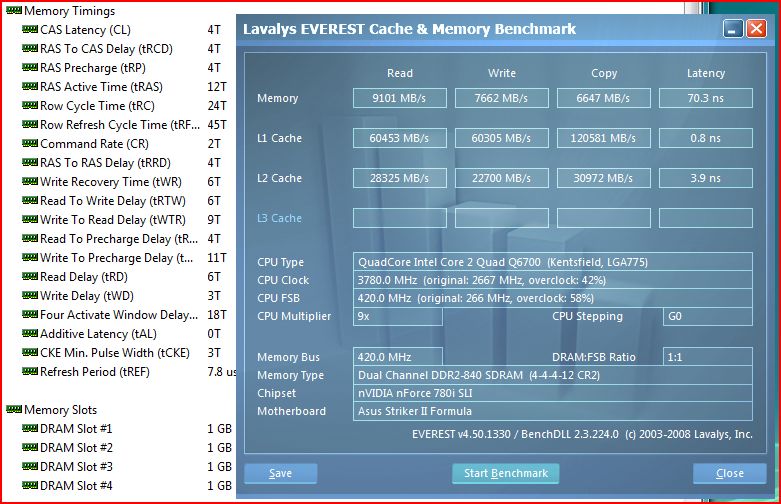This screenshot has width=781, height=504.
Task: Save the benchmark results
Action: (280, 473)
